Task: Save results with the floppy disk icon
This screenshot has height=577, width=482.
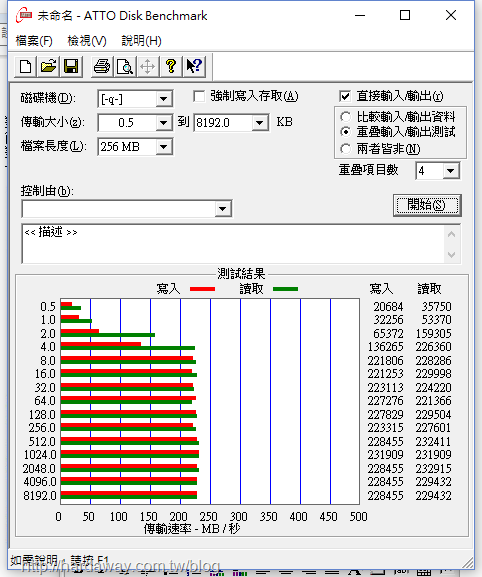Action: click(x=71, y=67)
